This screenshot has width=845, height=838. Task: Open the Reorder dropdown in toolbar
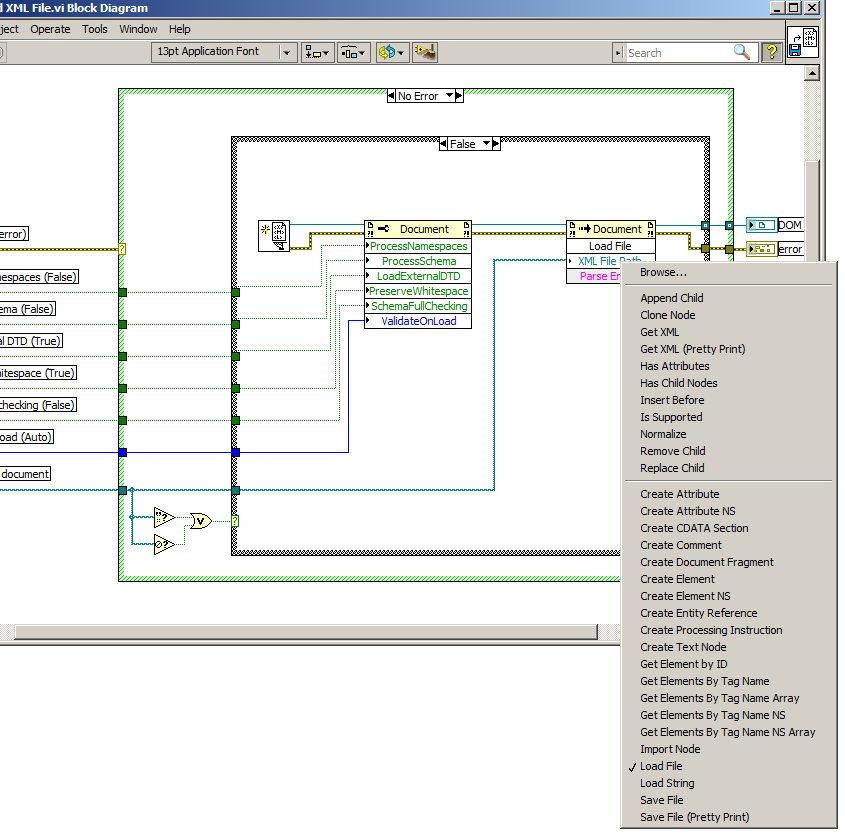[x=390, y=52]
